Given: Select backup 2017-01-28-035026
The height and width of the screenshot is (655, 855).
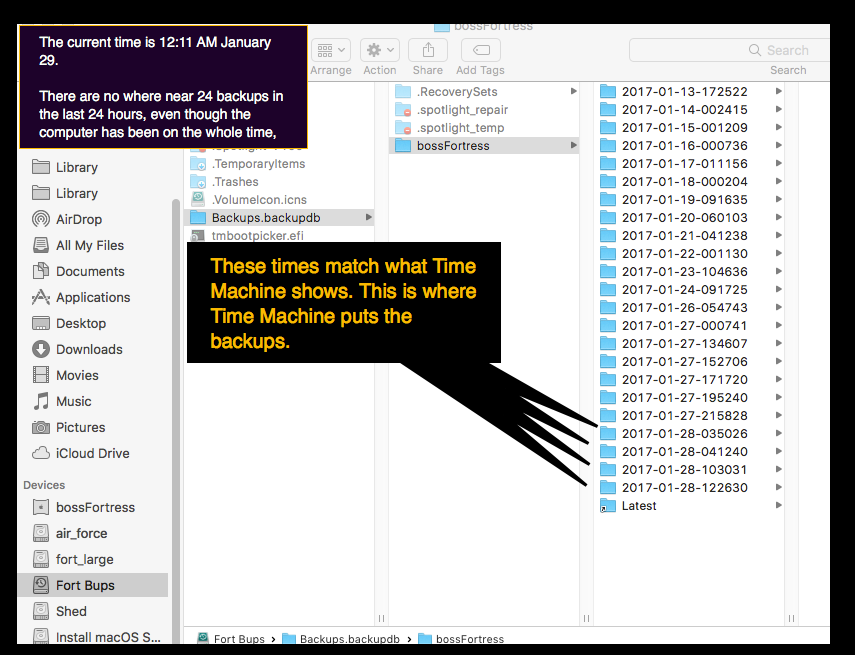Looking at the screenshot, I should pos(690,434).
